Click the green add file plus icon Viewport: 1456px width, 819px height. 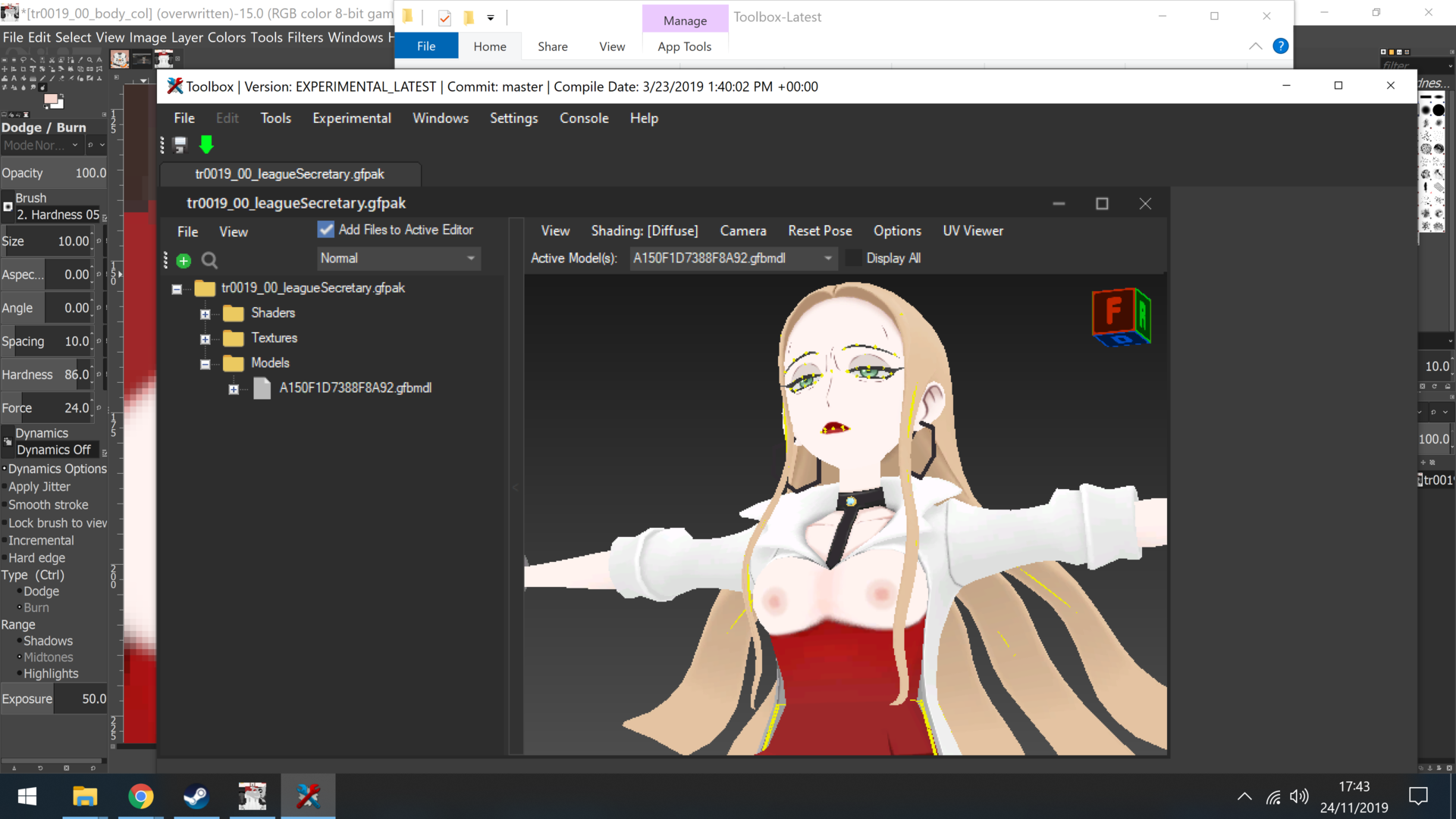click(184, 261)
